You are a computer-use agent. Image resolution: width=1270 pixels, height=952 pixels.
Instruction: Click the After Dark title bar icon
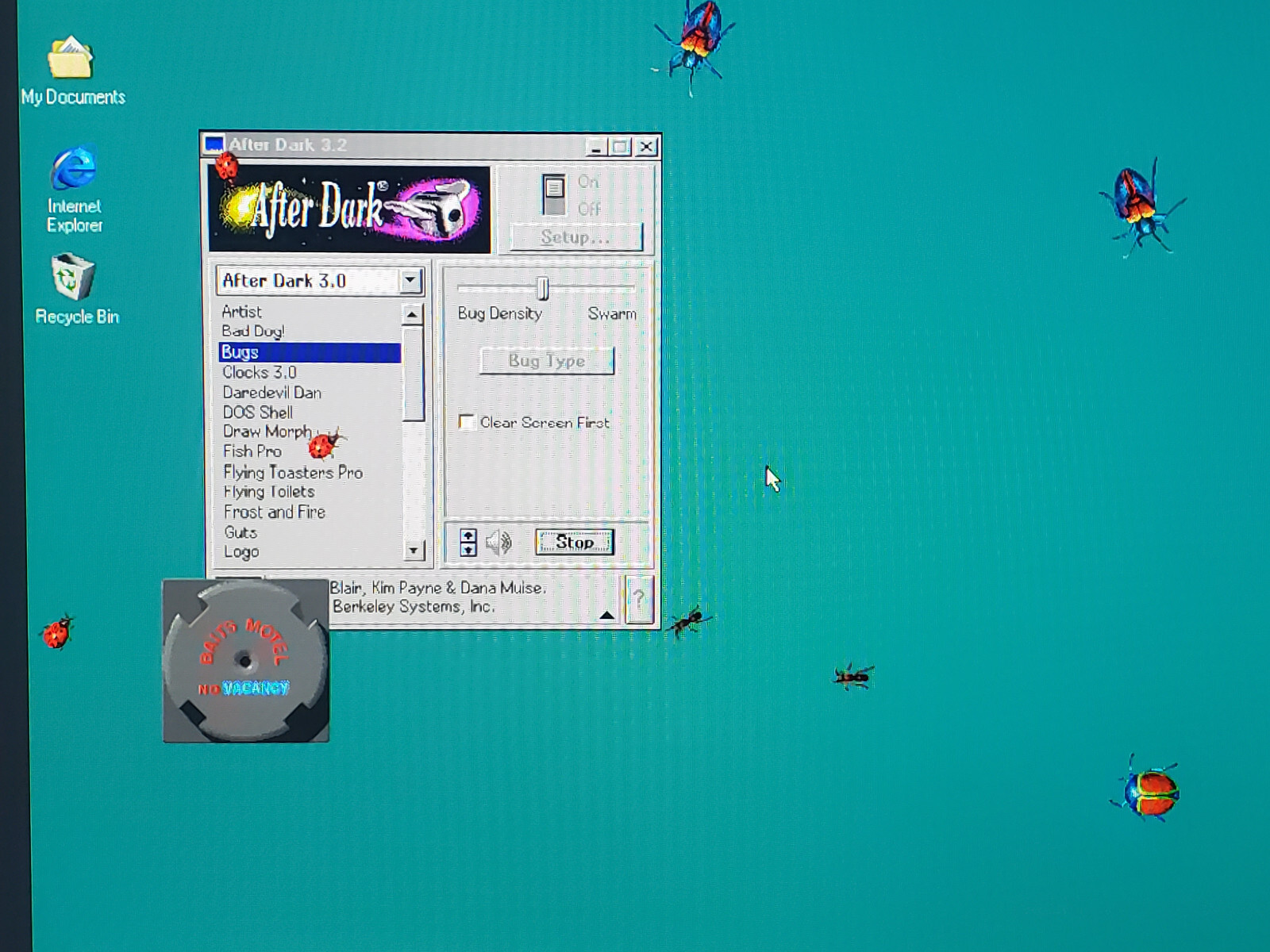[214, 145]
